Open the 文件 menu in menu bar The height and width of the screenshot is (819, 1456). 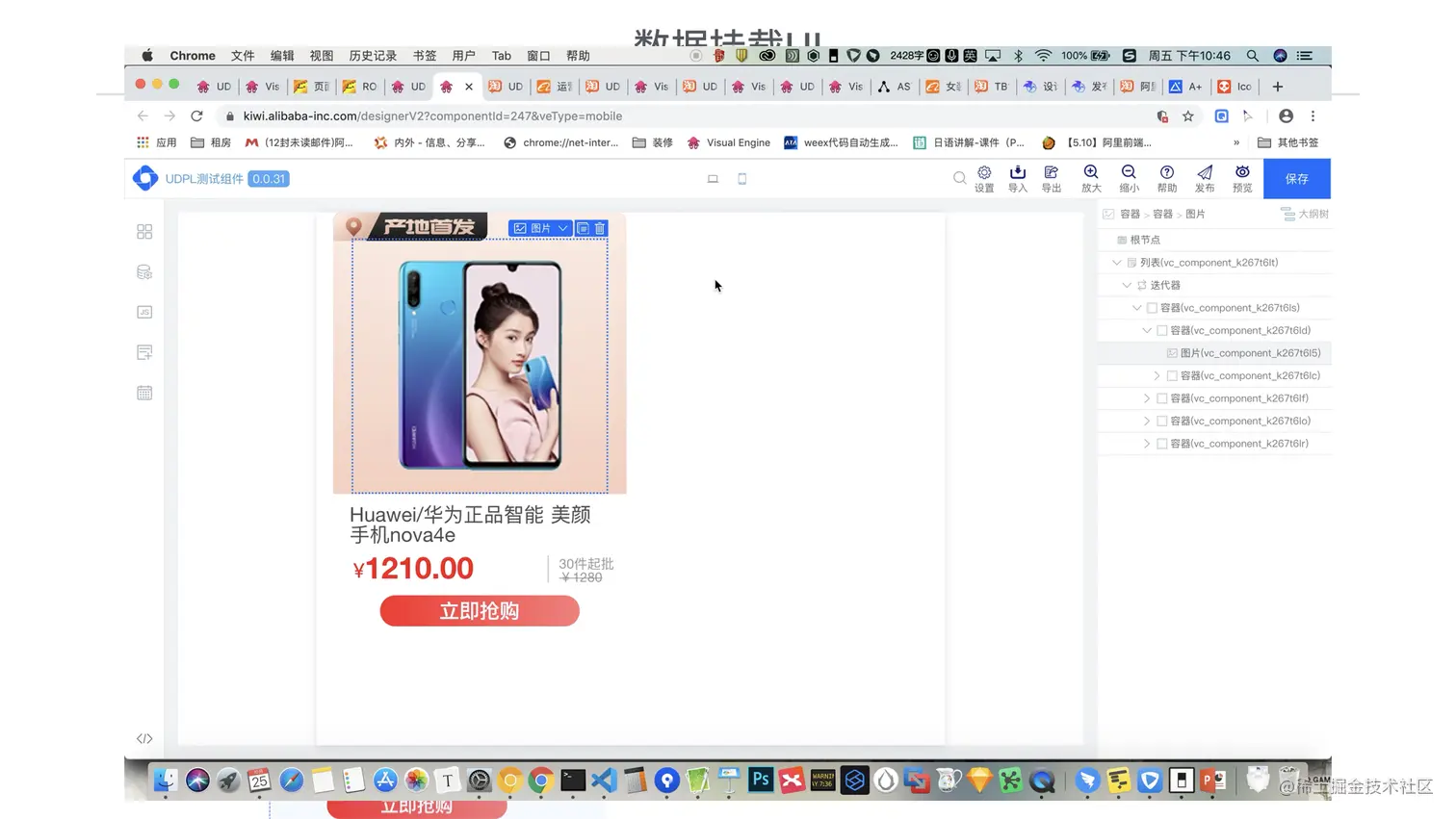(x=243, y=56)
